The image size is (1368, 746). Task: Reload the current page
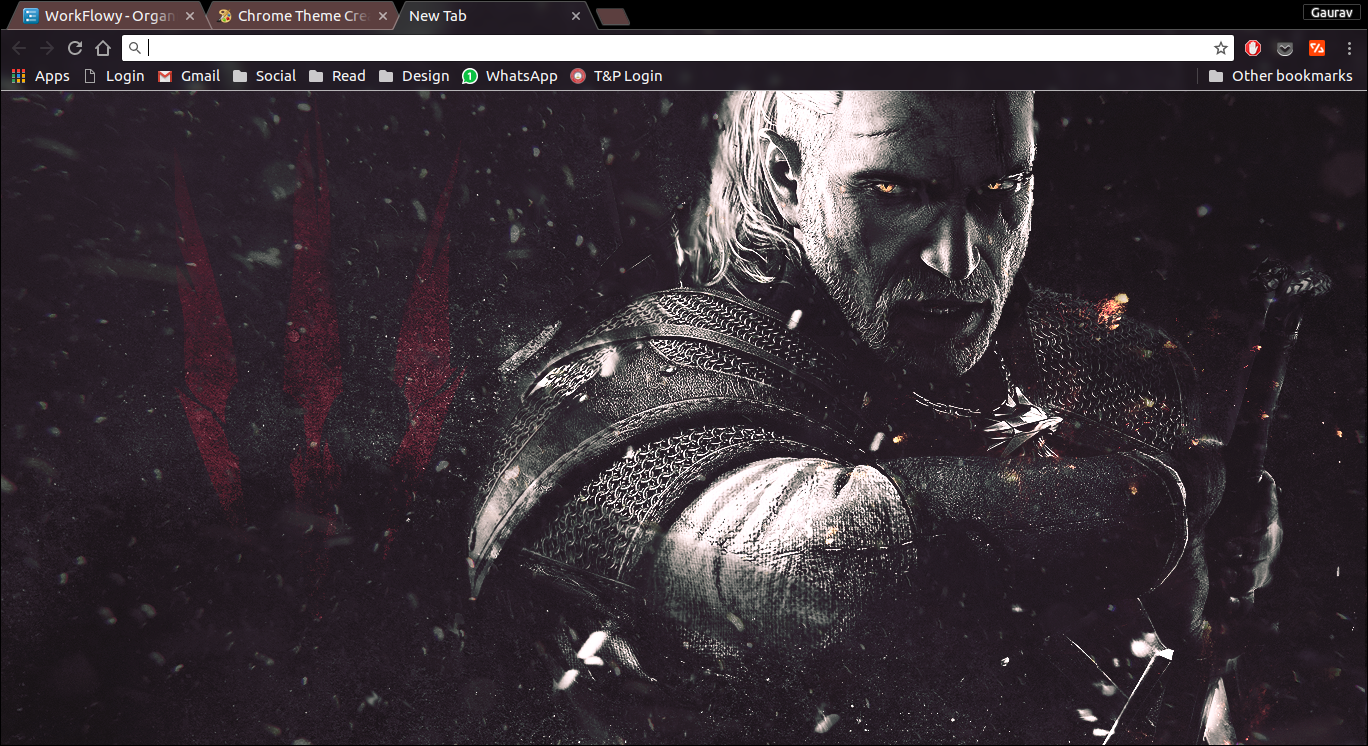point(75,48)
